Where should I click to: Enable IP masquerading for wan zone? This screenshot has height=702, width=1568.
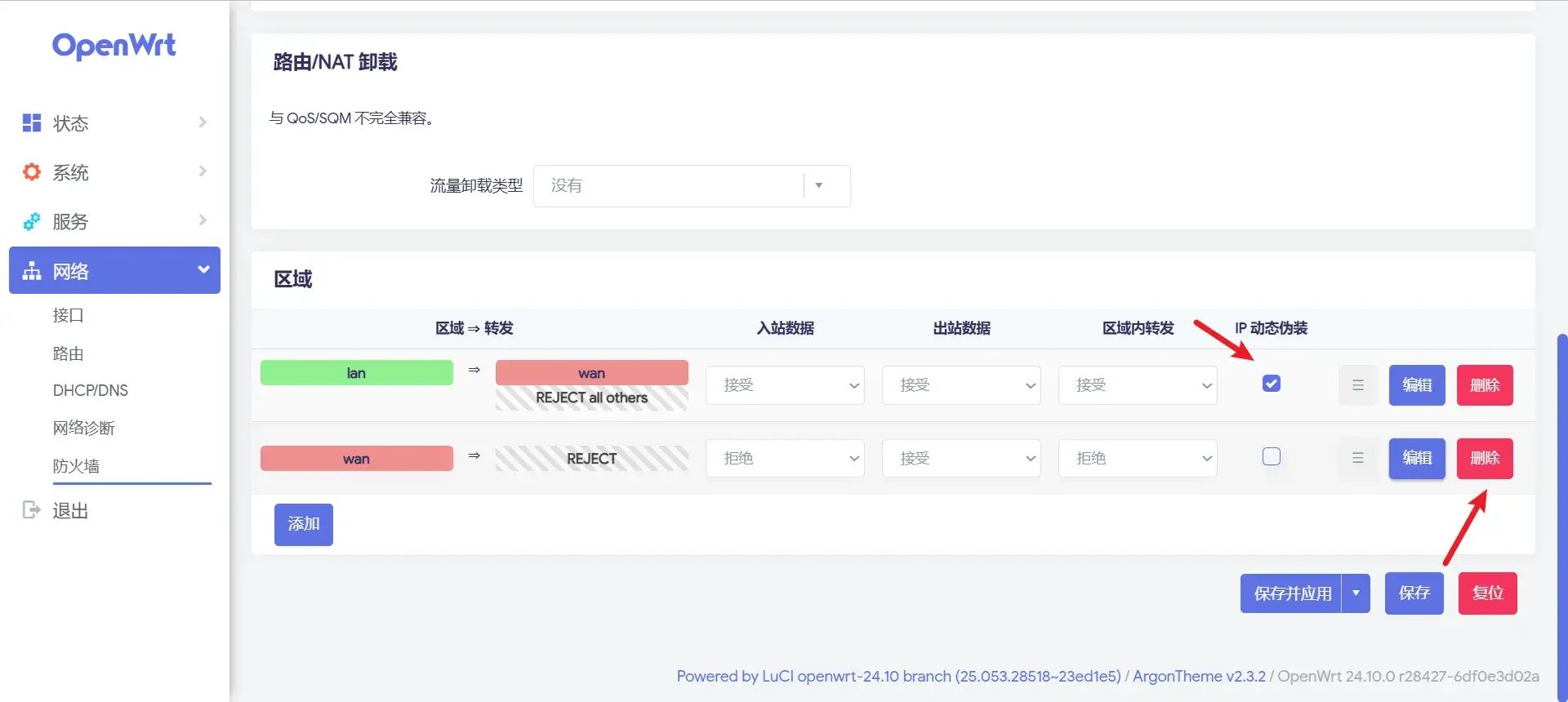click(1271, 457)
